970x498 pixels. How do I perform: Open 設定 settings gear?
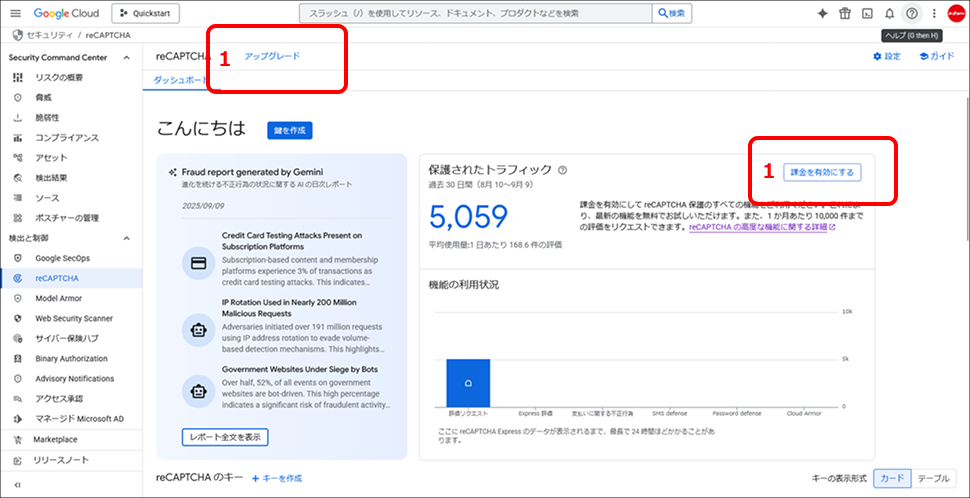[x=886, y=56]
